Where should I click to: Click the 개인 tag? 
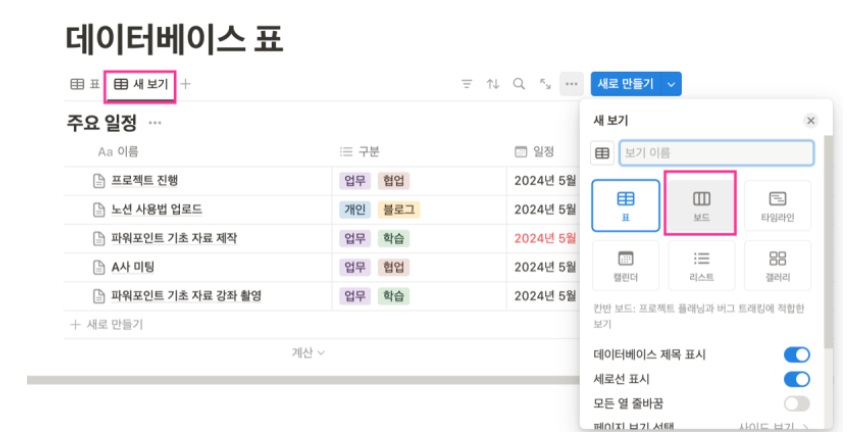tap(355, 210)
